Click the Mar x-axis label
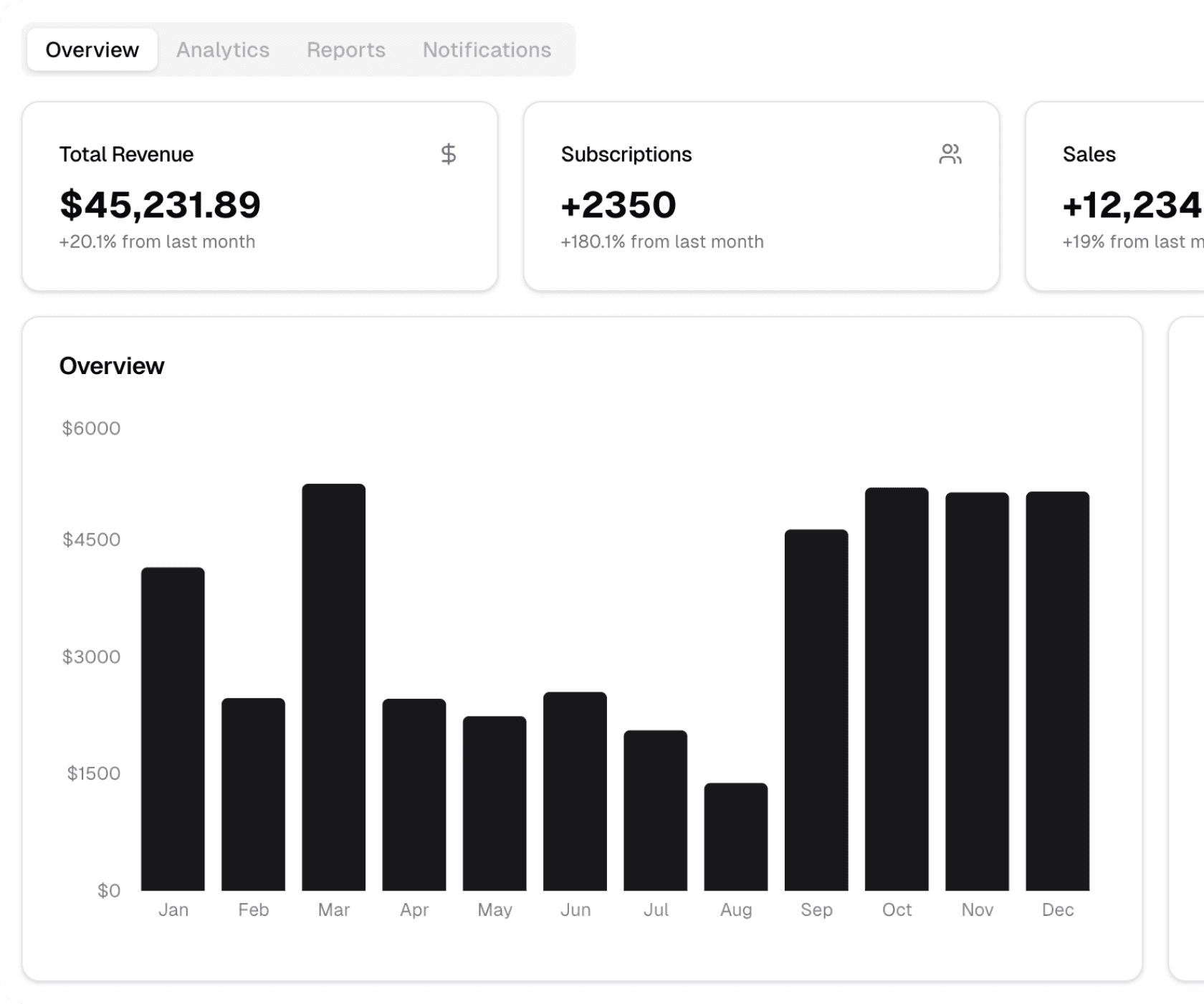Screen dimensions: 1204x1004 point(334,909)
